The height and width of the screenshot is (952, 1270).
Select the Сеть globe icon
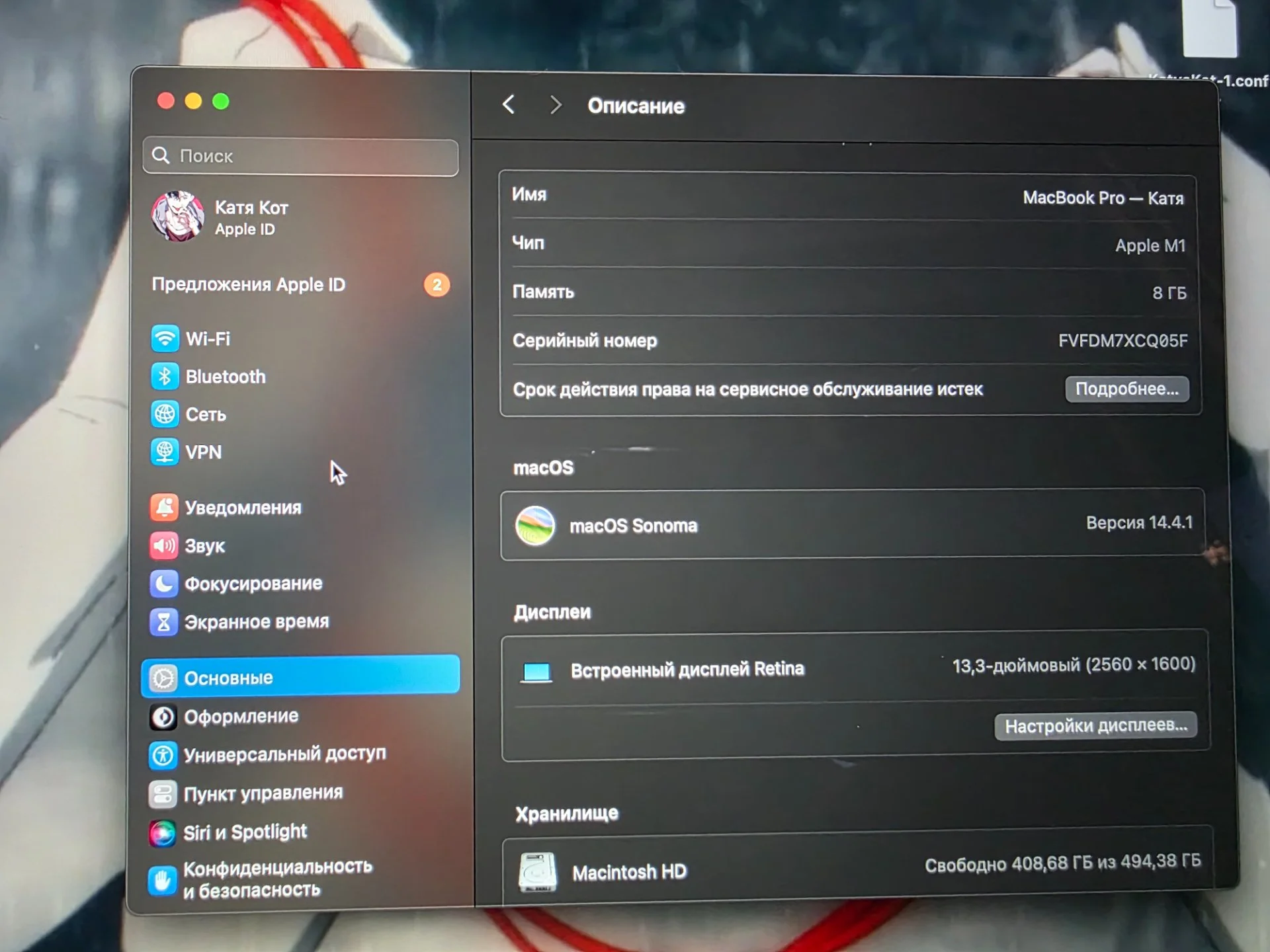tap(165, 414)
